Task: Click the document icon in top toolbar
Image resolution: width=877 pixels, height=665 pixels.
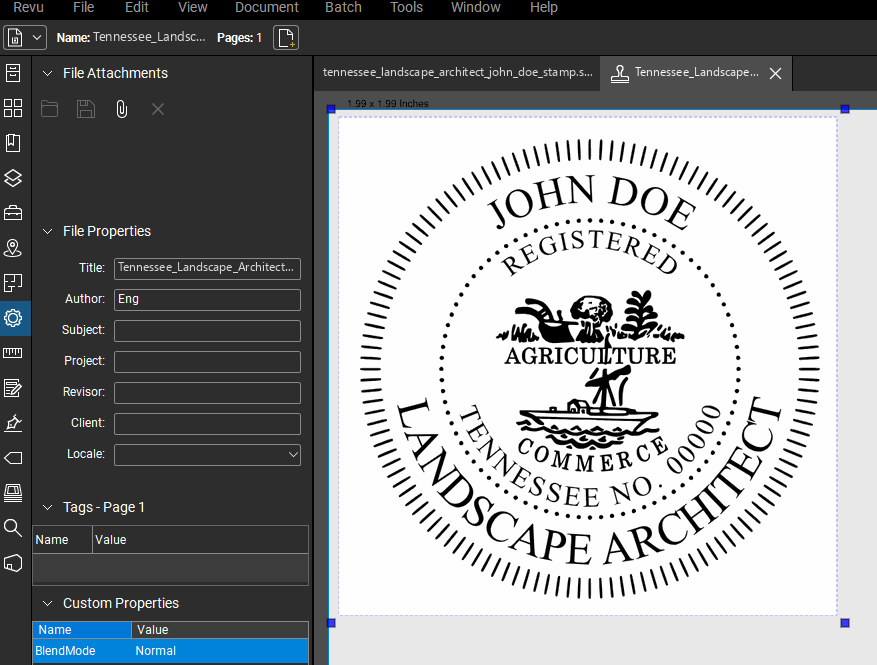Action: pos(15,38)
